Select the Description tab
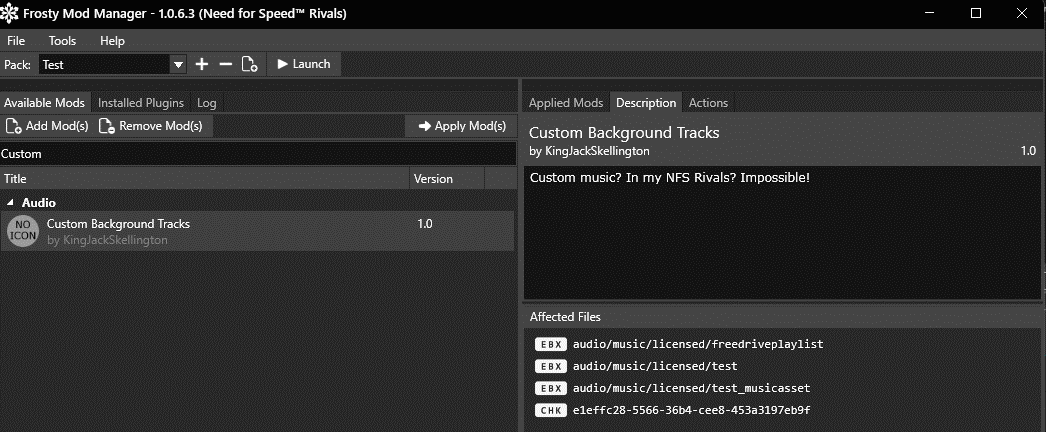Image resolution: width=1046 pixels, height=432 pixels. coord(646,103)
